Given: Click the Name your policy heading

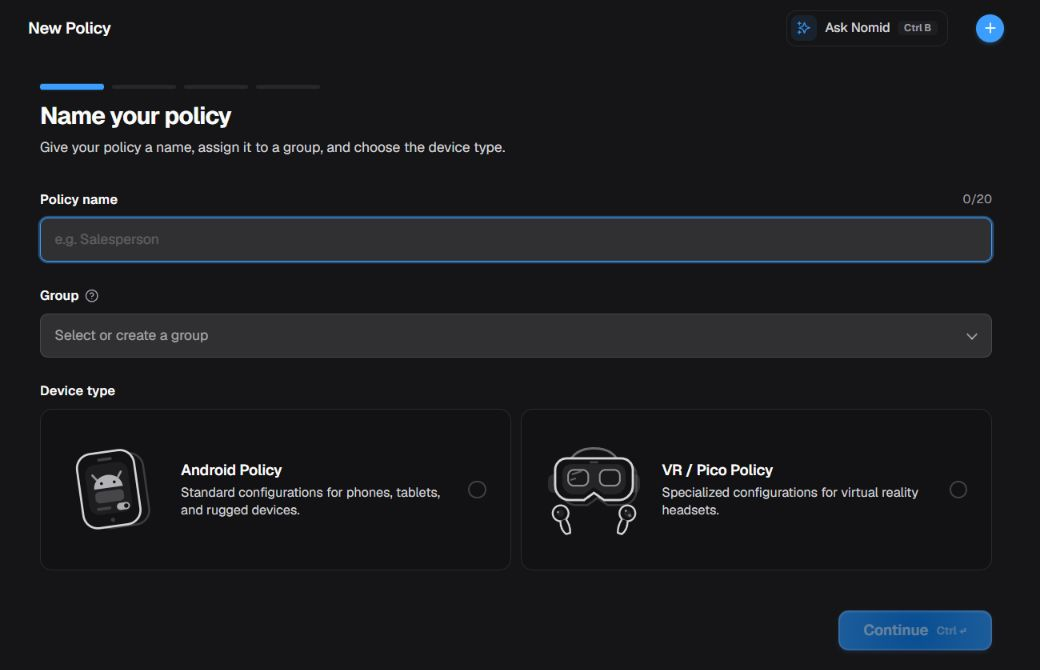Looking at the screenshot, I should click(x=135, y=116).
